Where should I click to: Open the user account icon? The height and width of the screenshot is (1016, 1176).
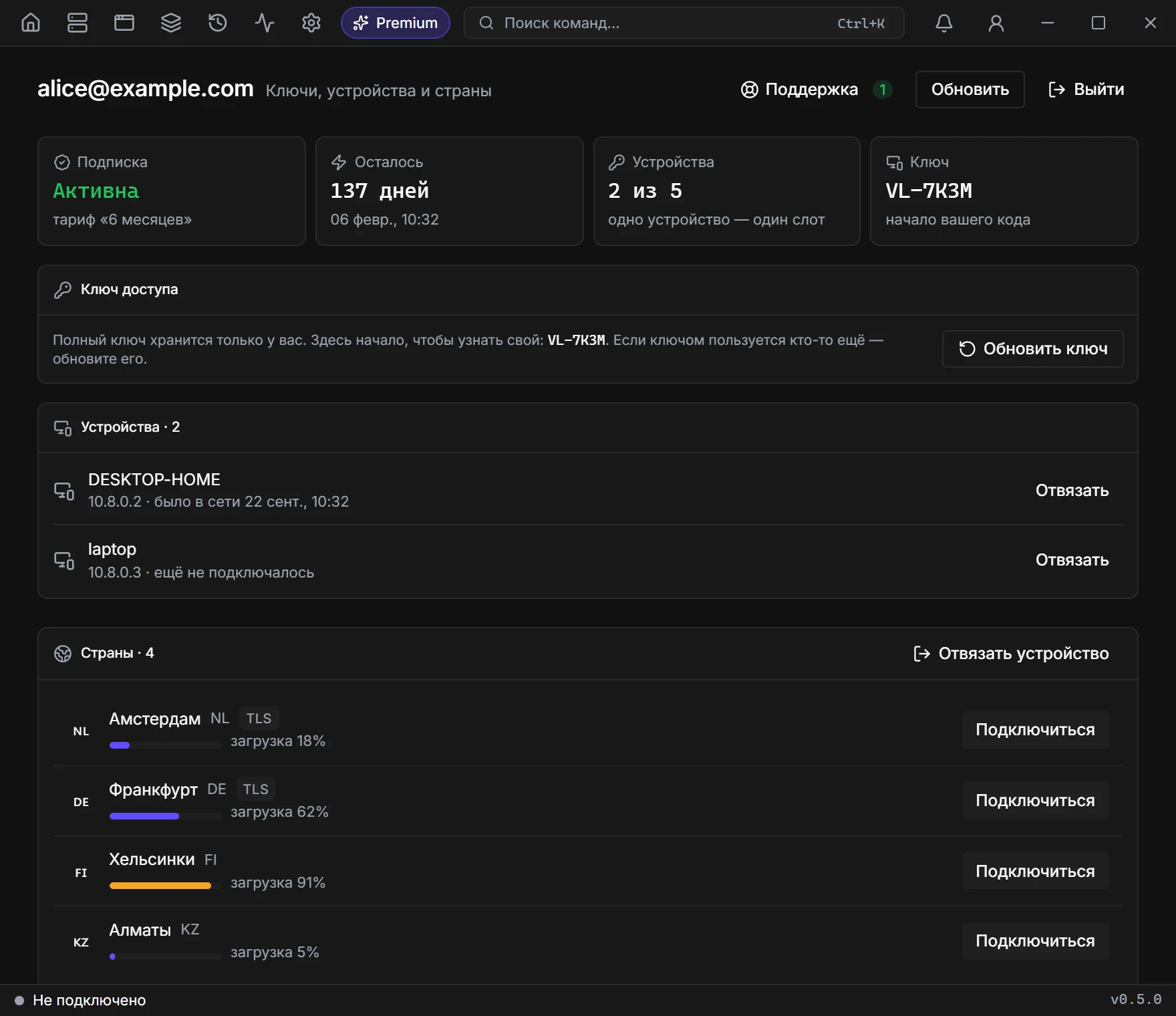point(996,23)
